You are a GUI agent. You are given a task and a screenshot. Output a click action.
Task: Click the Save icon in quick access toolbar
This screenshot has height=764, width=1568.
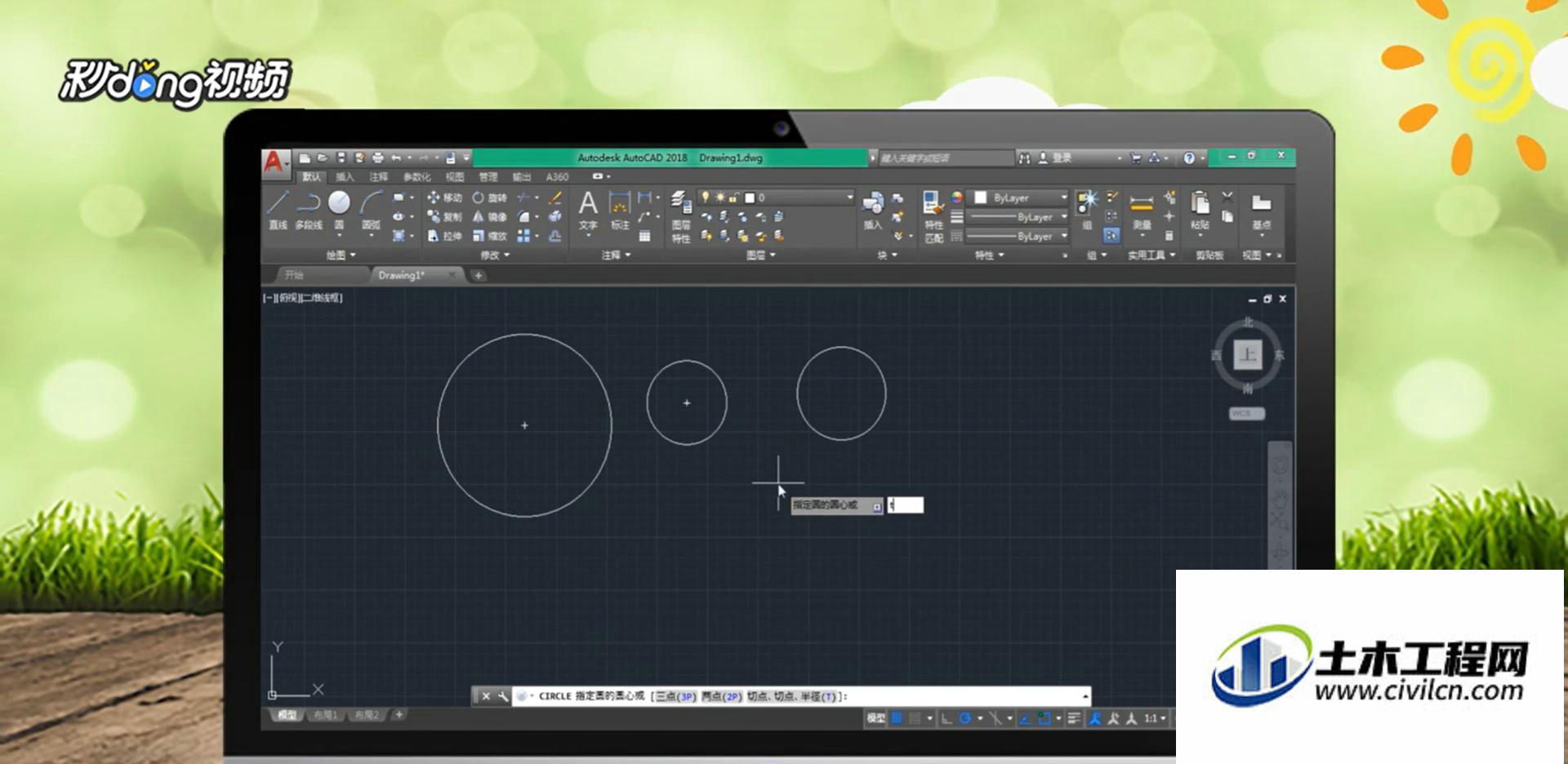[x=341, y=158]
